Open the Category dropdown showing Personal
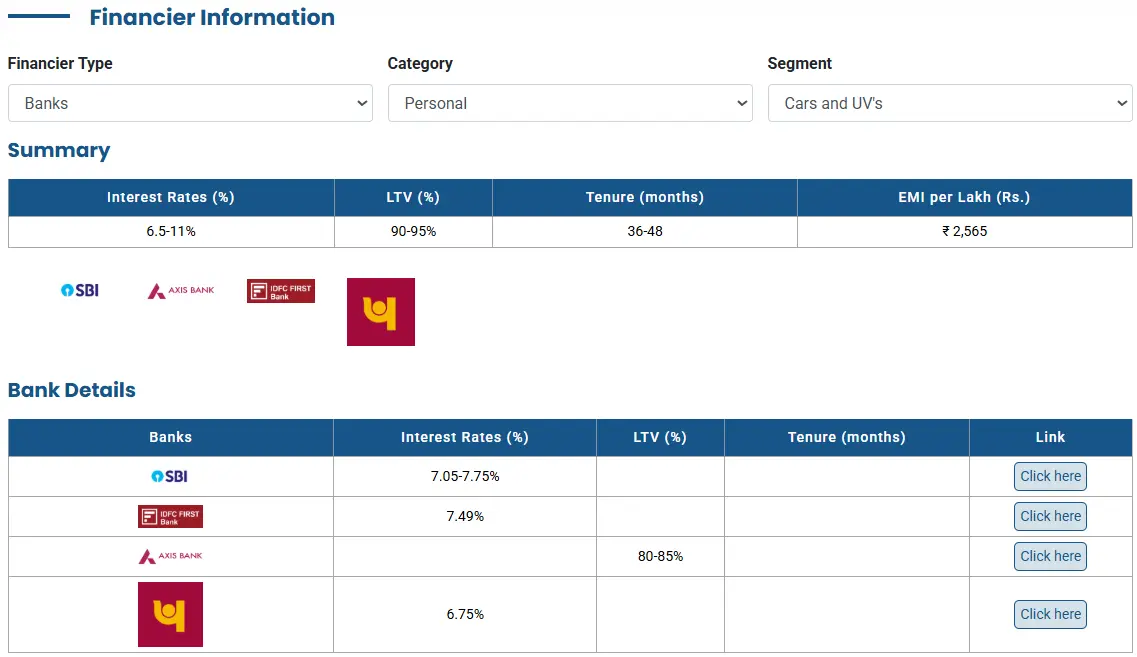This screenshot has width=1137, height=657. (x=570, y=103)
